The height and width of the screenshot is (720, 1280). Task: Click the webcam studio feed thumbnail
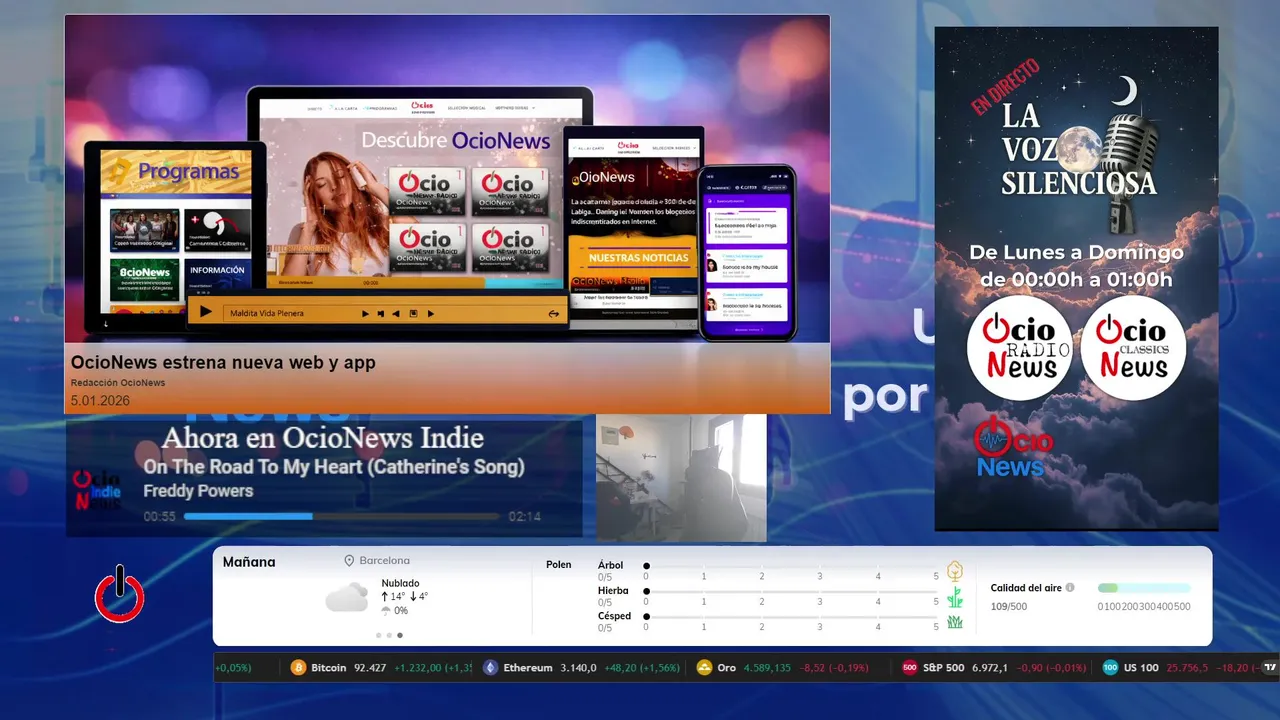tap(681, 478)
